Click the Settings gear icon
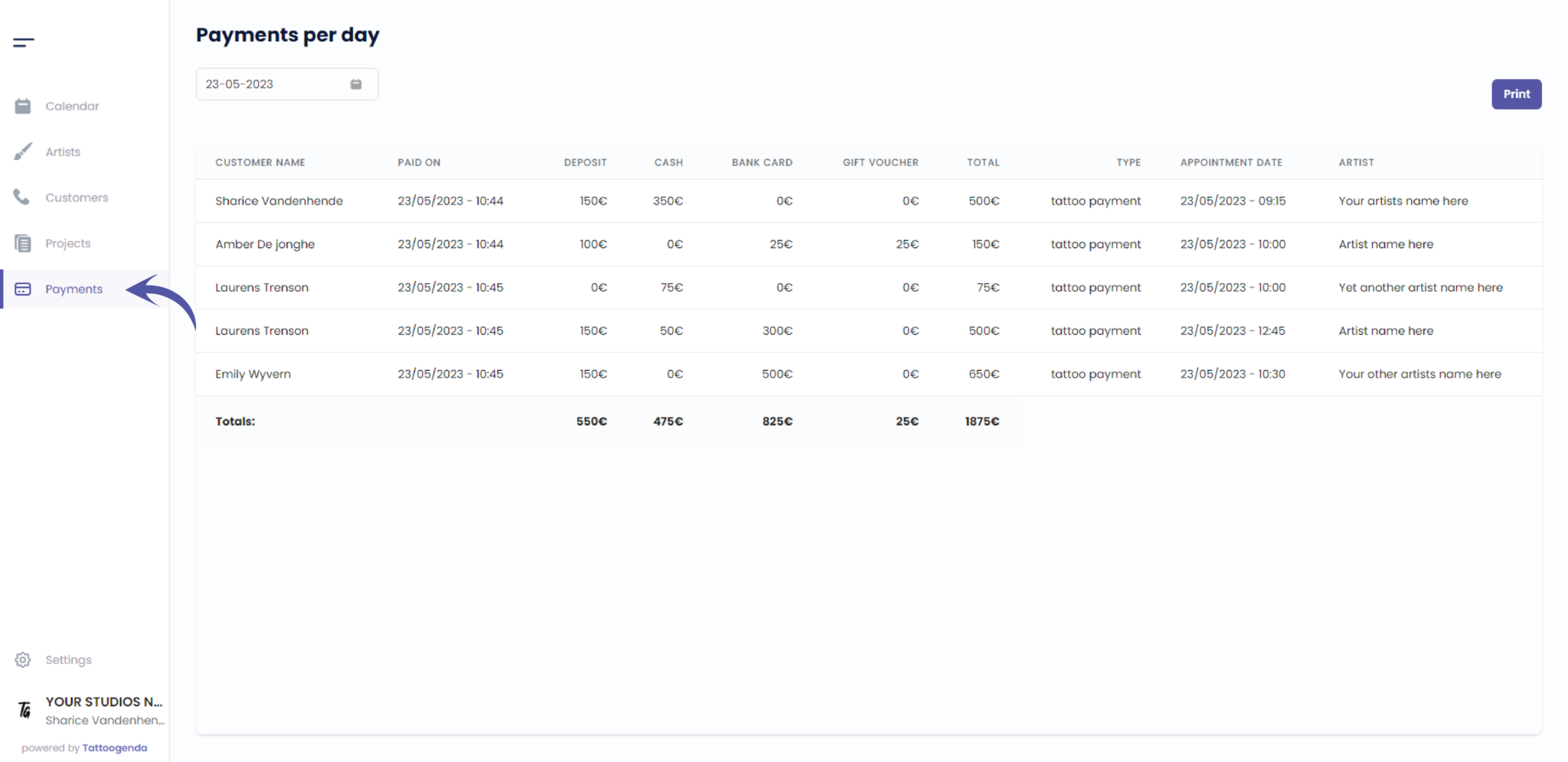Screen dimensions: 1568x762 [23, 659]
